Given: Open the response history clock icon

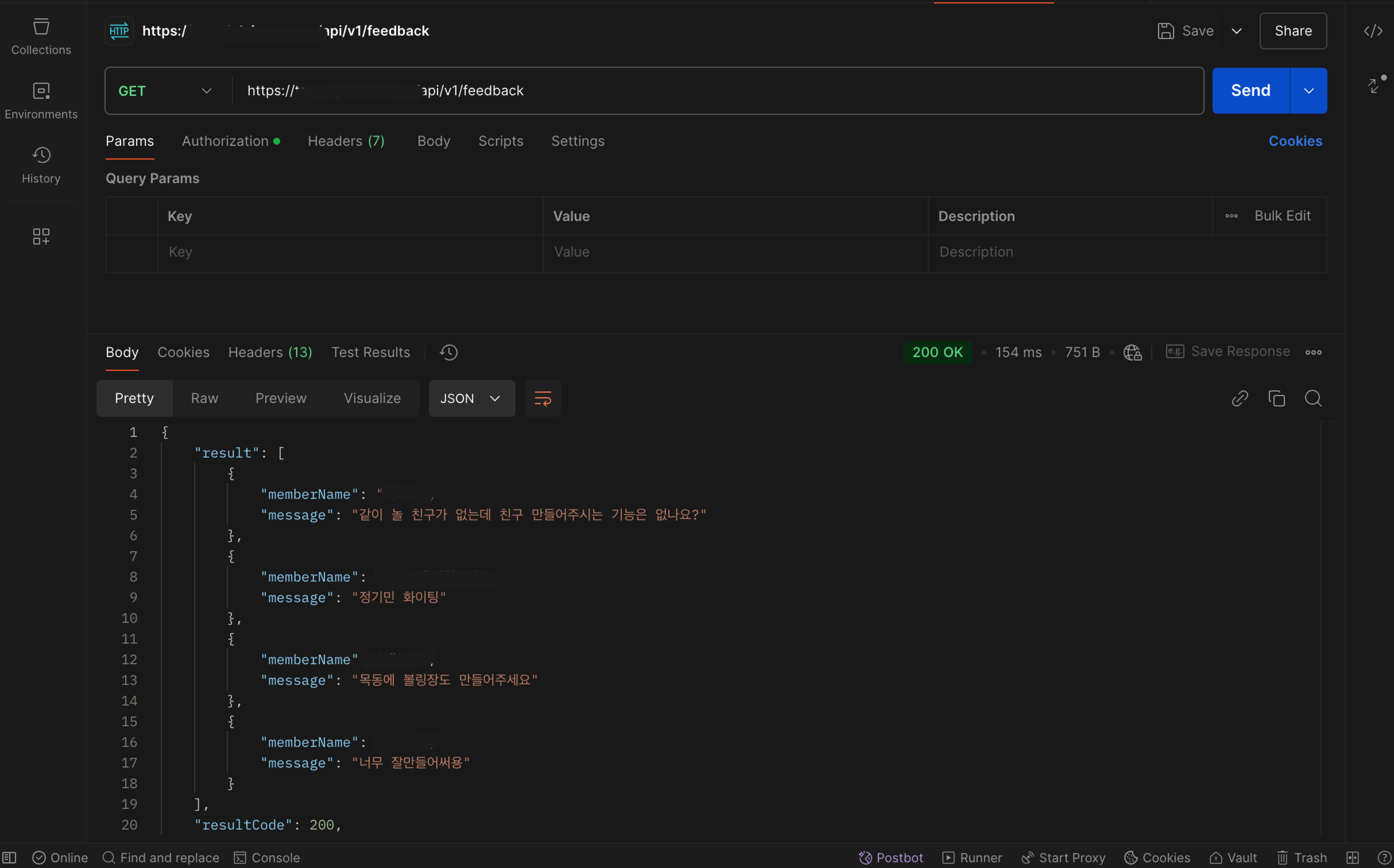Looking at the screenshot, I should click(x=448, y=352).
